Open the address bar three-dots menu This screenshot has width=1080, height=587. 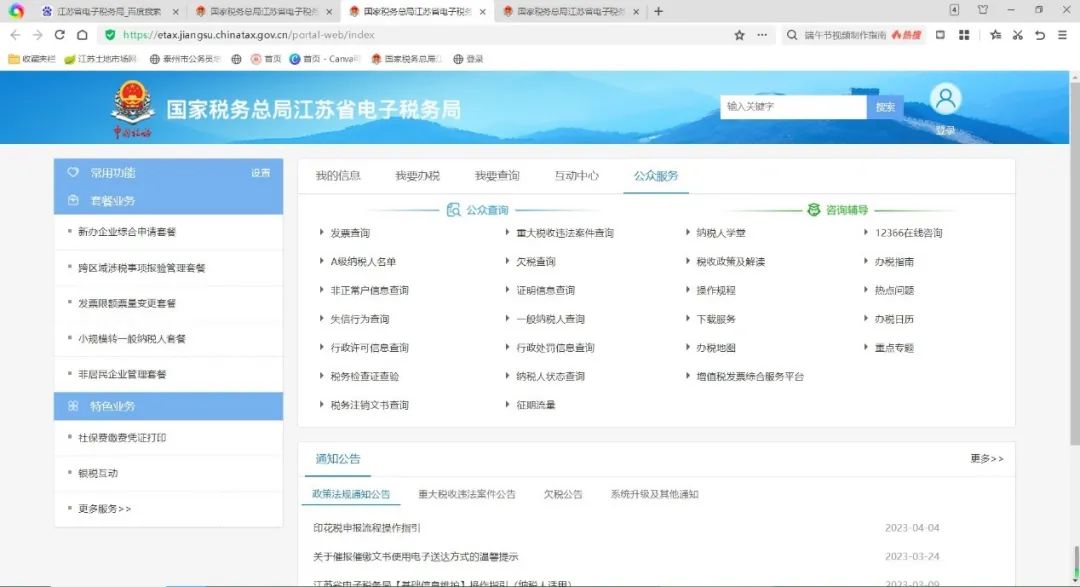762,34
